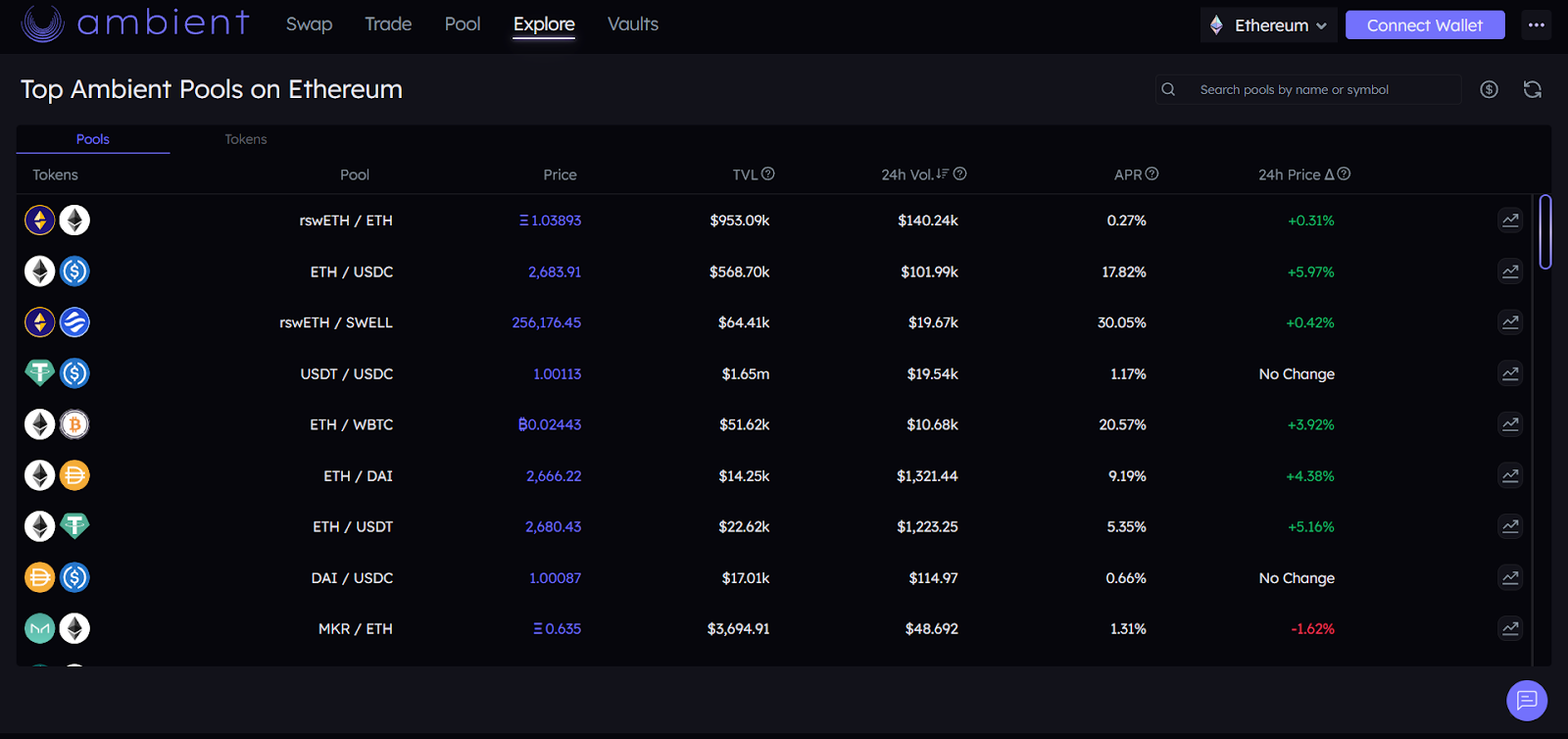Image resolution: width=1568 pixels, height=739 pixels.
Task: Sort by APR column header
Action: click(1128, 174)
